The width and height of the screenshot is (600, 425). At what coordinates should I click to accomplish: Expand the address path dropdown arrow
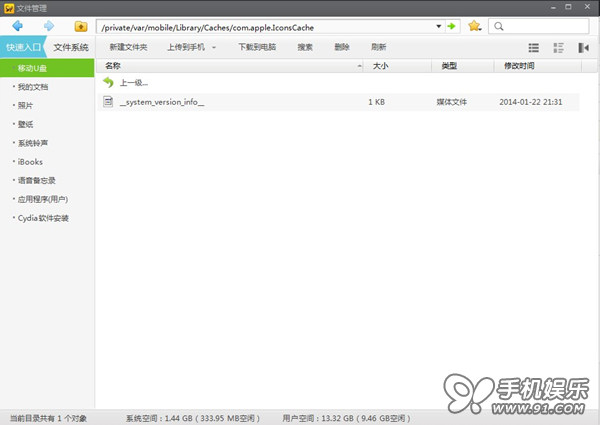(439, 26)
